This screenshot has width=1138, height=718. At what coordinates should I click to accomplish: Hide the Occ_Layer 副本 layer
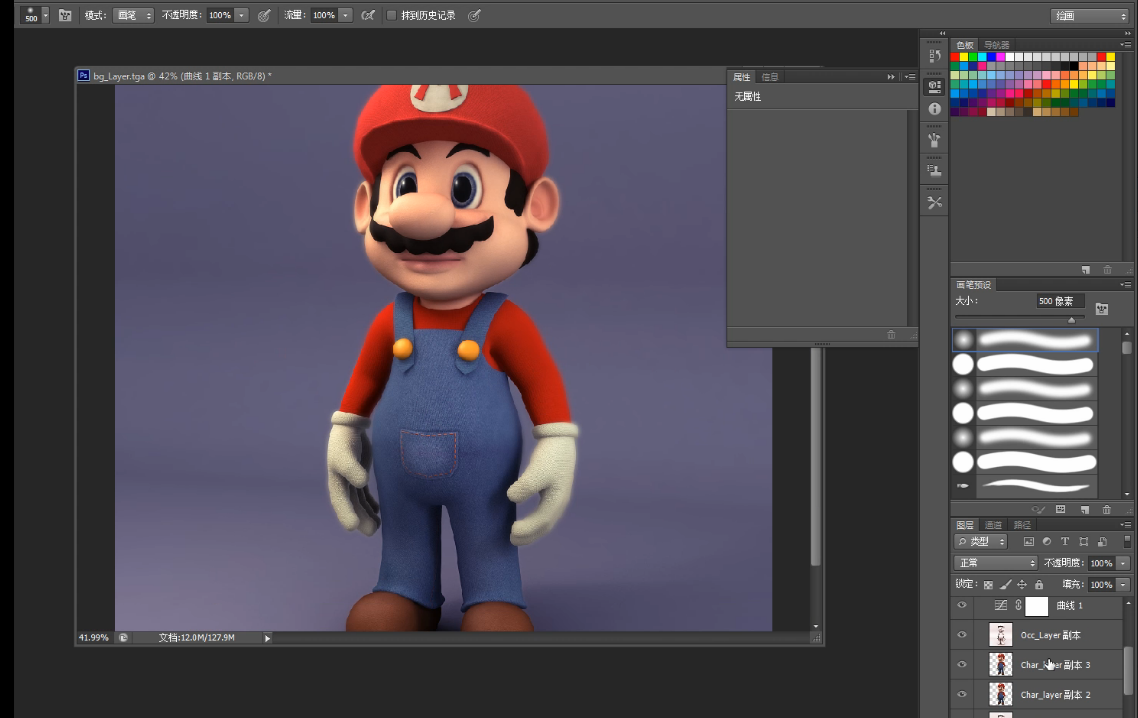click(x=962, y=635)
